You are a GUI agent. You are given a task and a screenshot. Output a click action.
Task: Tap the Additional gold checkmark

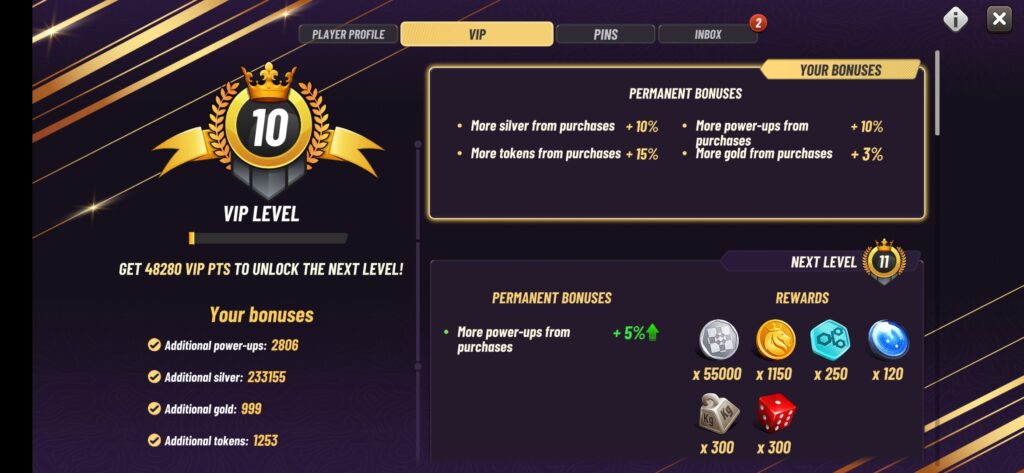tap(154, 409)
